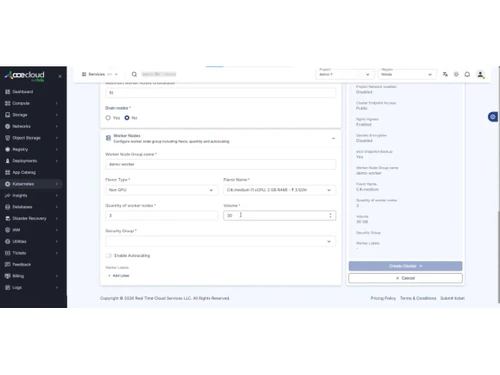This screenshot has width=500, height=375.
Task: Open the Flavor Type dropdown
Action: coord(162,190)
